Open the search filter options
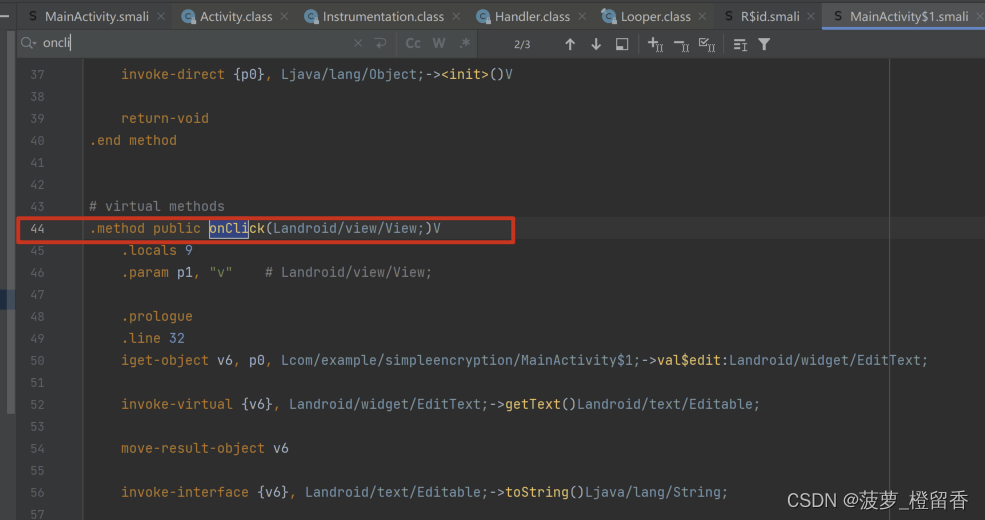 pos(764,44)
